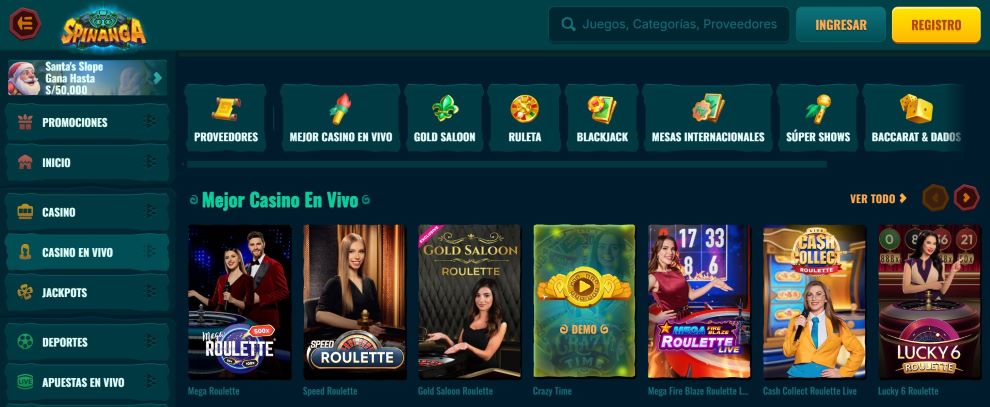Select the Ruleta wheel icon category
Image resolution: width=990 pixels, height=407 pixels.
(525, 118)
